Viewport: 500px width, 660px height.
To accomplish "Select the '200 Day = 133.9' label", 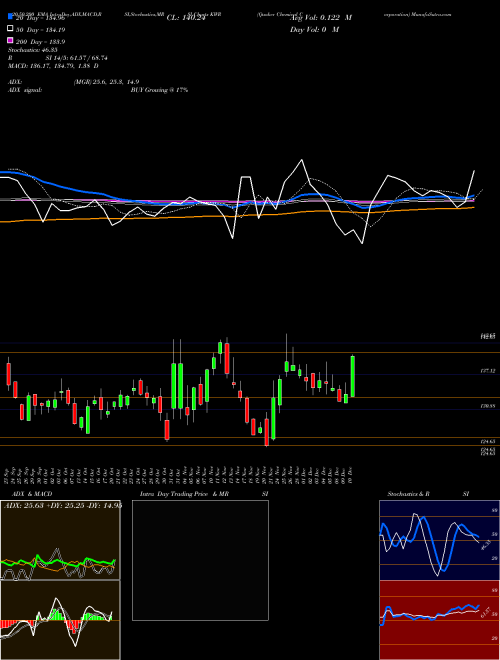I will point(41,42).
